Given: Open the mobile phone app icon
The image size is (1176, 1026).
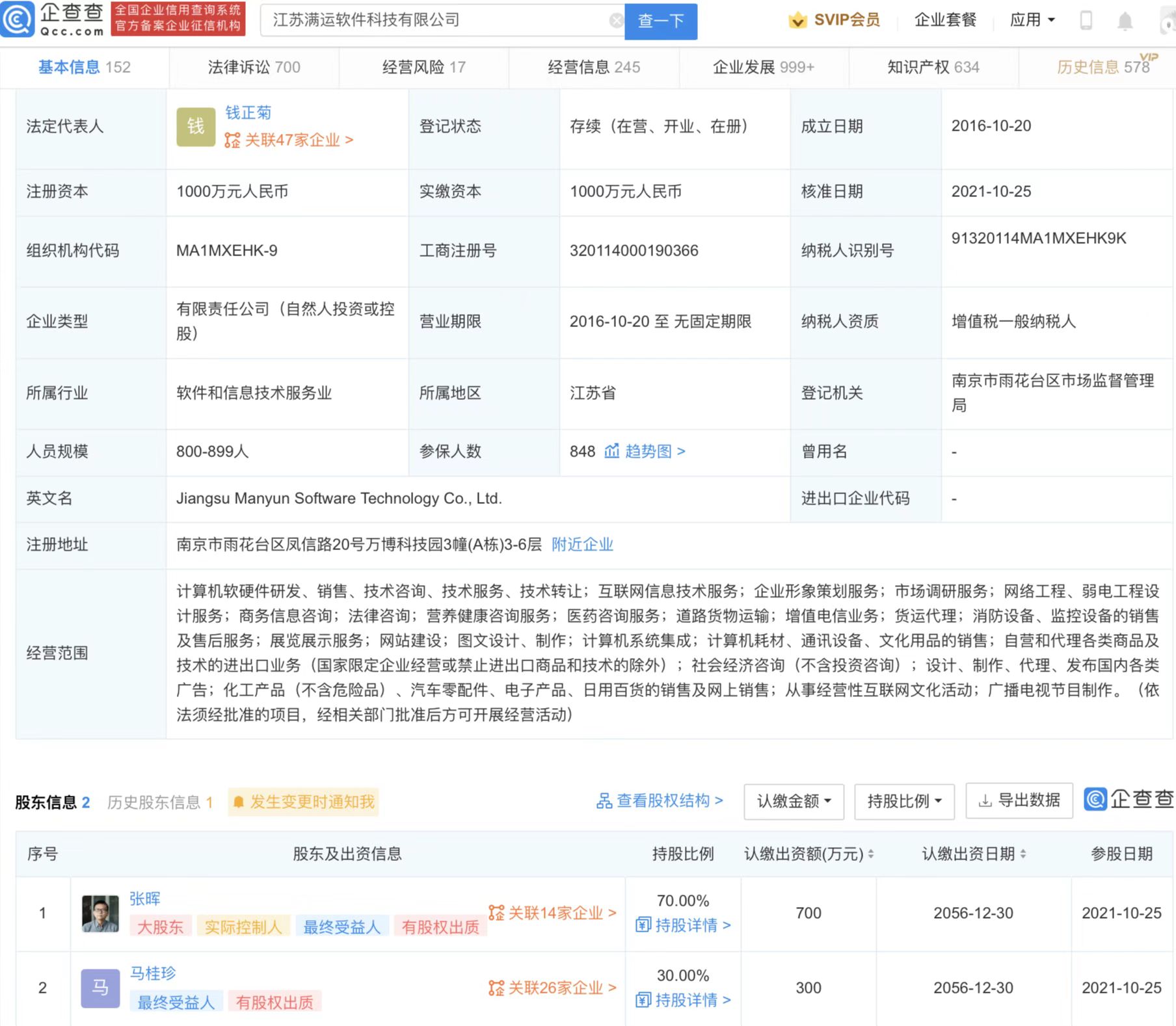Looking at the screenshot, I should [1086, 20].
